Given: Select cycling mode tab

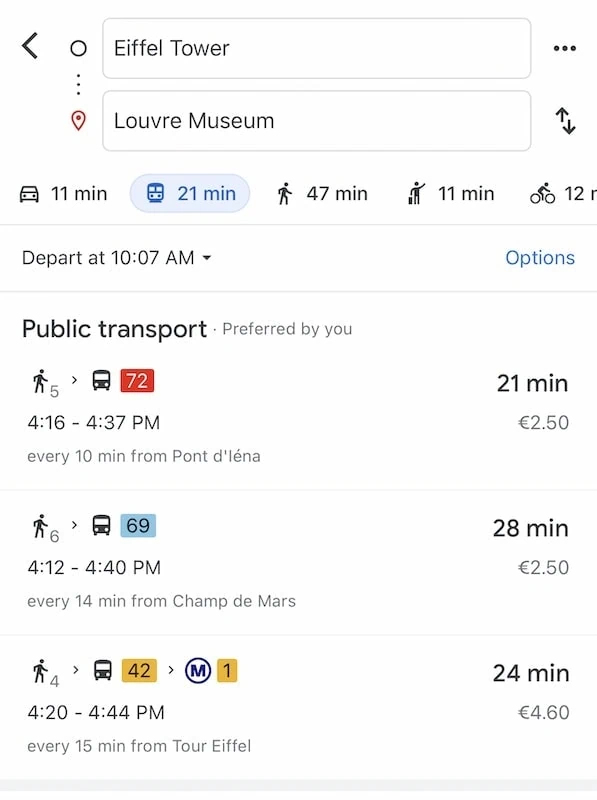Looking at the screenshot, I should click(563, 194).
